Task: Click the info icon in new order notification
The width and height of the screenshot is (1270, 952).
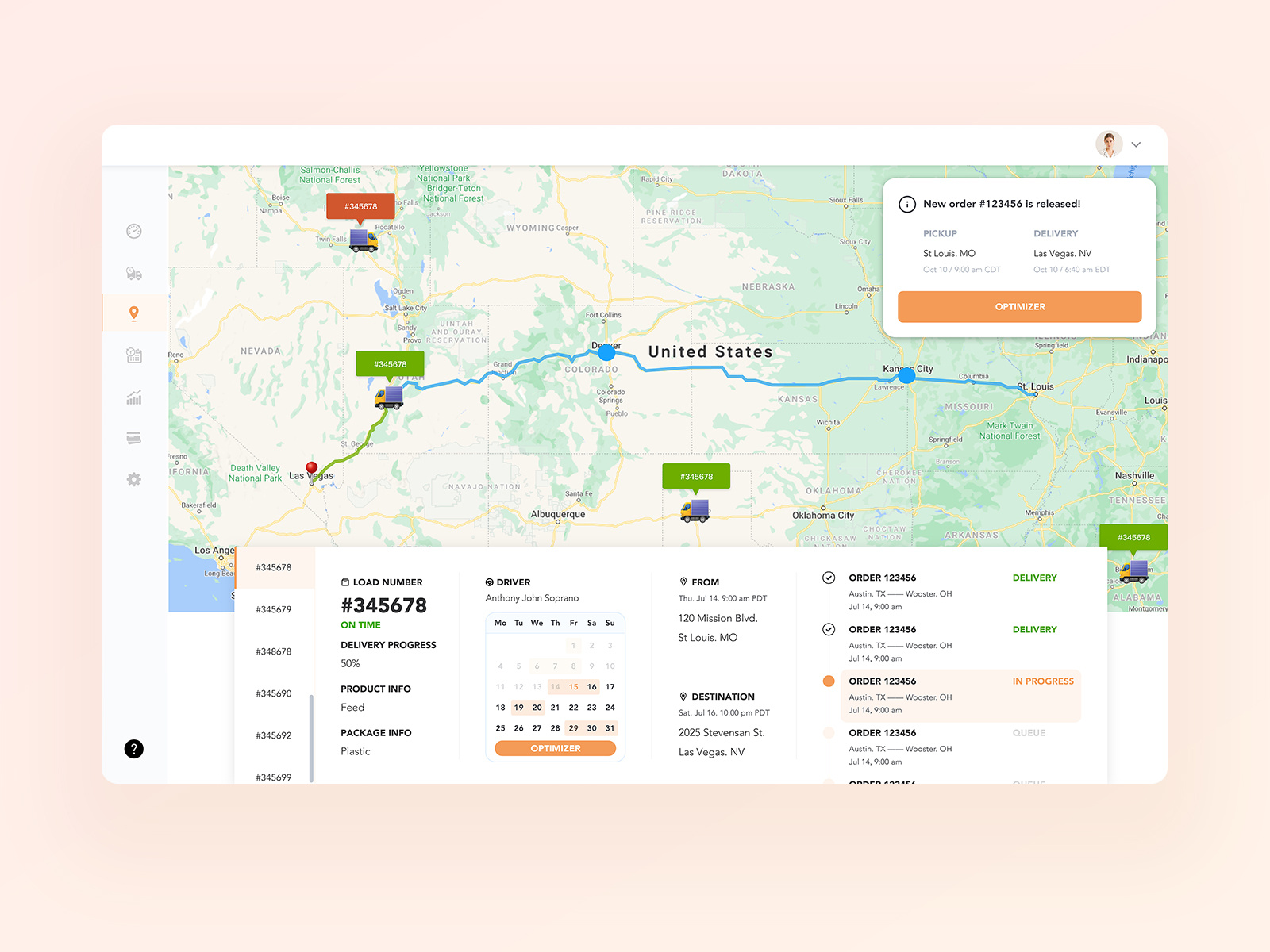Action: (x=907, y=204)
